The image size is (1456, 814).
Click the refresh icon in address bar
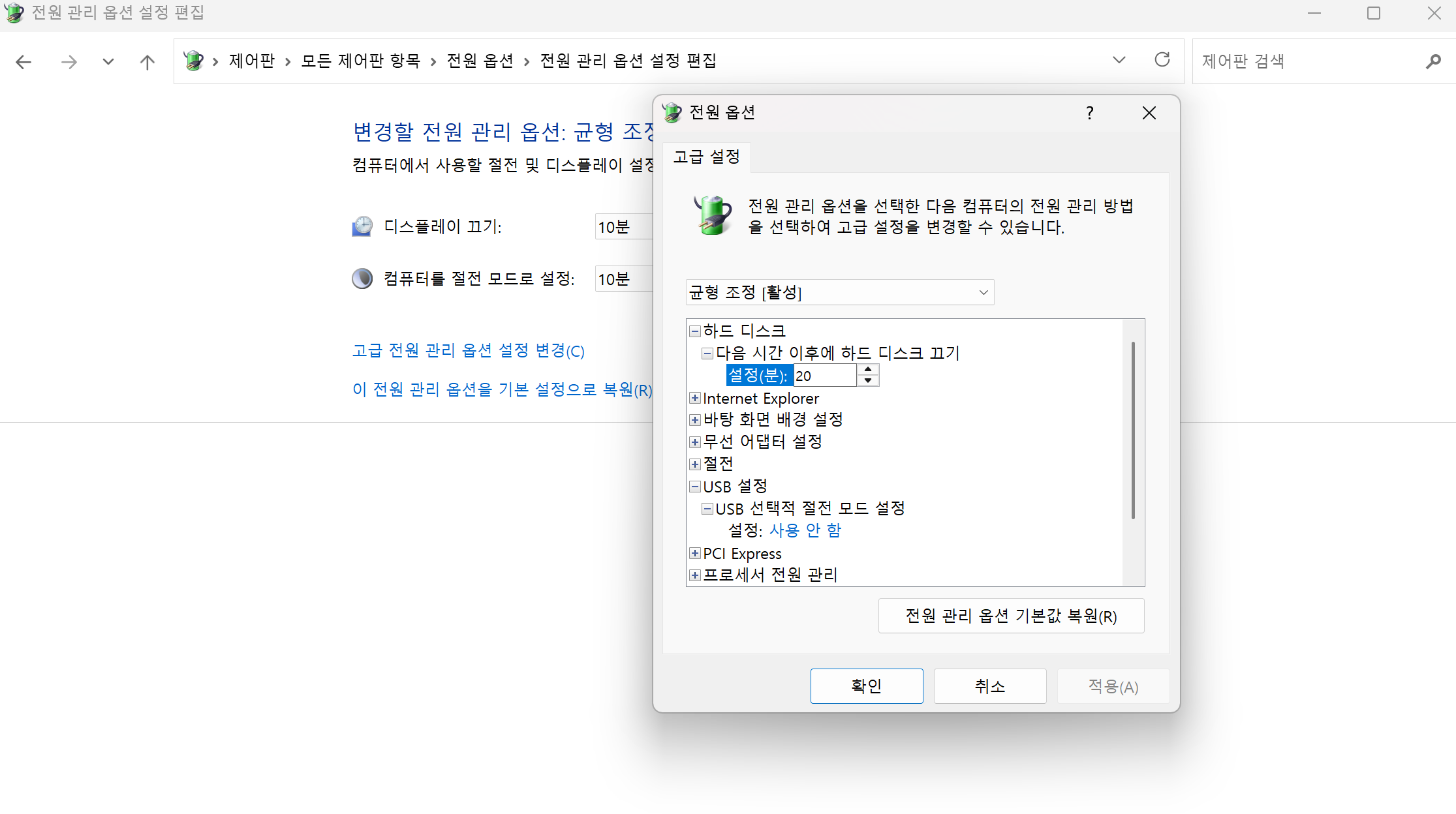pos(1162,60)
